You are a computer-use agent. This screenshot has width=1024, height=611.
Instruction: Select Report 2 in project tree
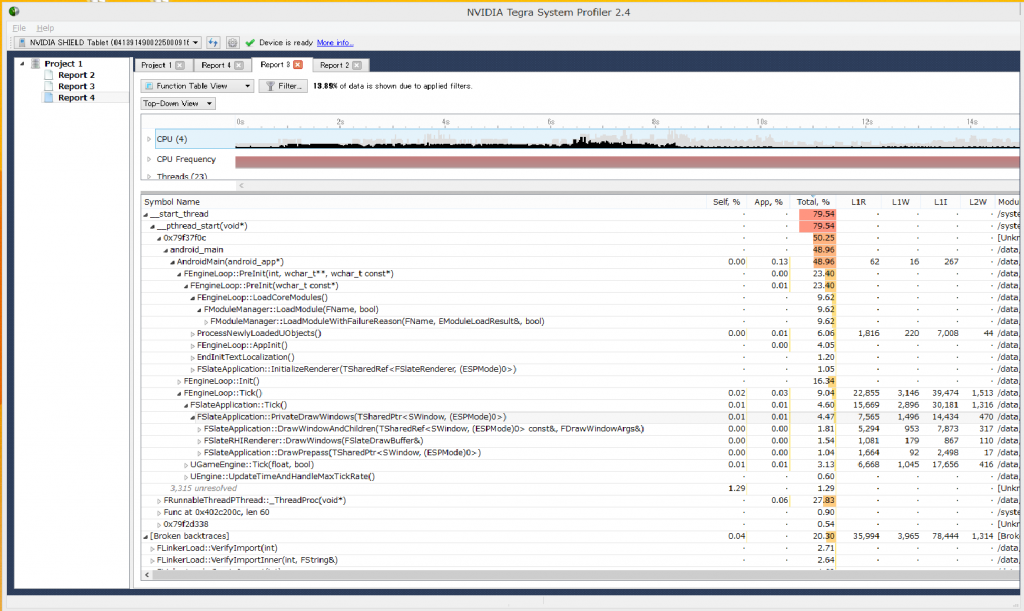[76, 75]
